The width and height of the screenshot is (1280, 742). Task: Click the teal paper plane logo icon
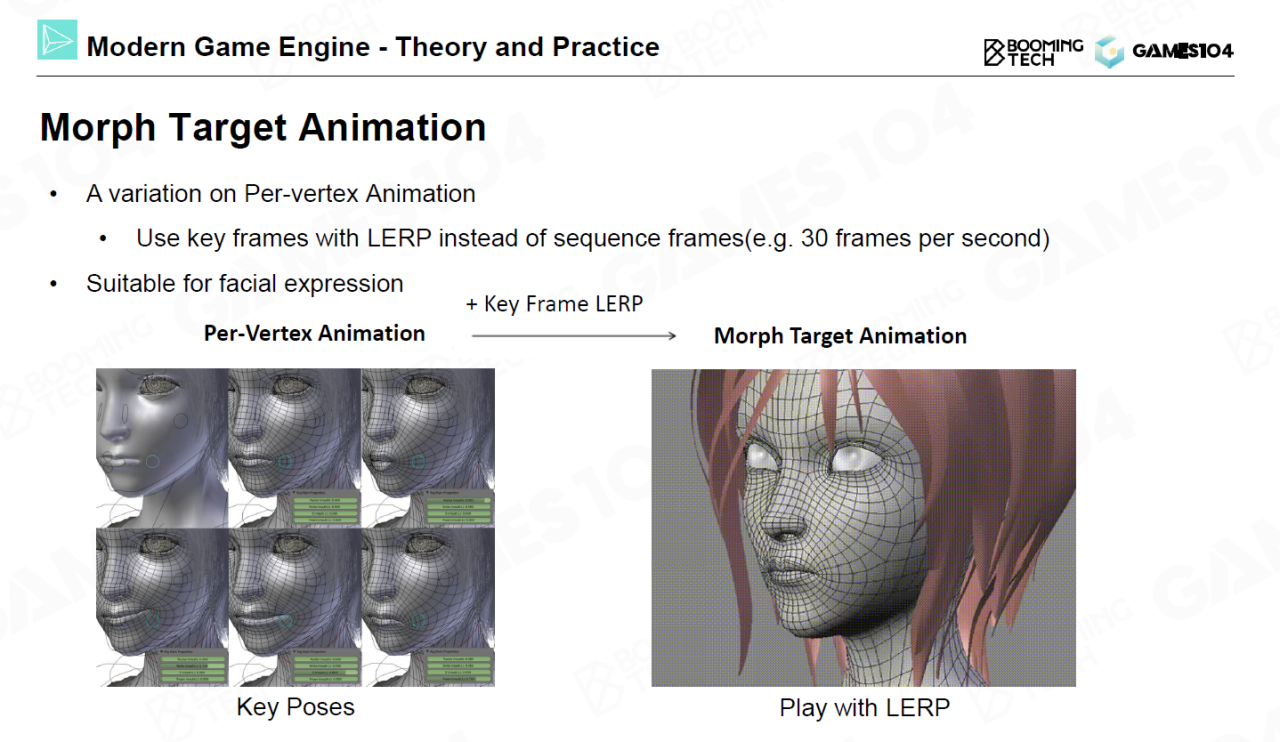(57, 41)
